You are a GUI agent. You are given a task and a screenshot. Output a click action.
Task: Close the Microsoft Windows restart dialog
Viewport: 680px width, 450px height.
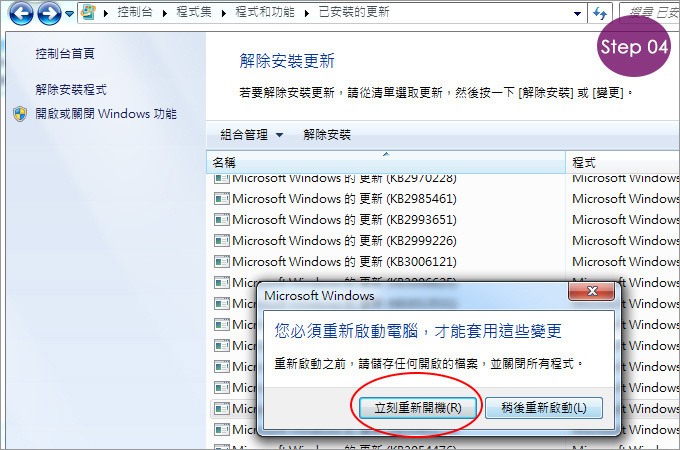[592, 291]
